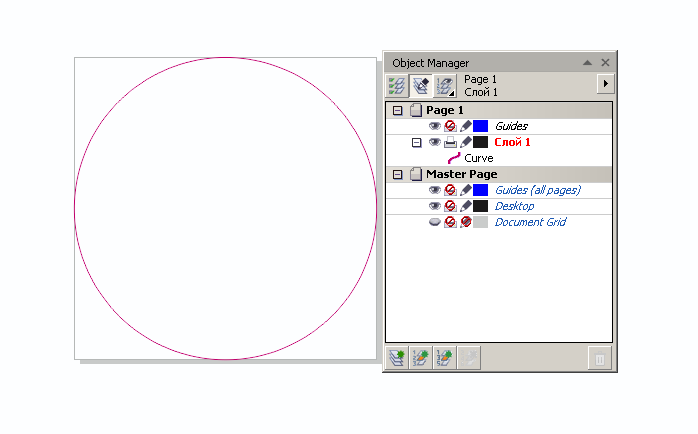The image size is (698, 434).
Task: Select the Curve object in tree
Action: pos(479,158)
